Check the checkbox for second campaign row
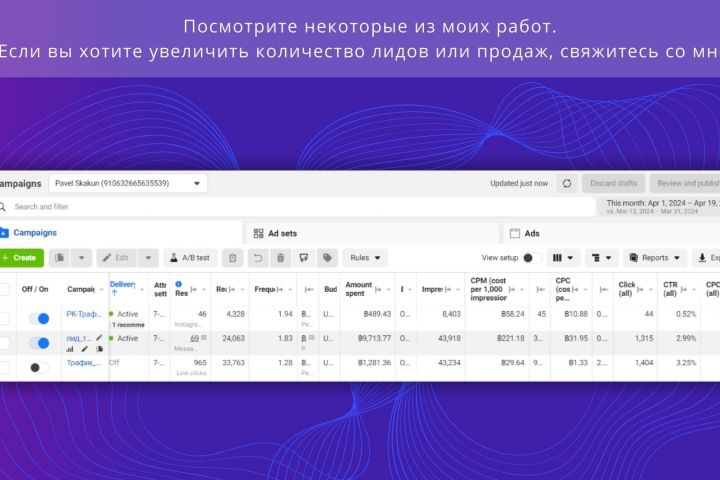This screenshot has height=480, width=720. [x=4, y=343]
